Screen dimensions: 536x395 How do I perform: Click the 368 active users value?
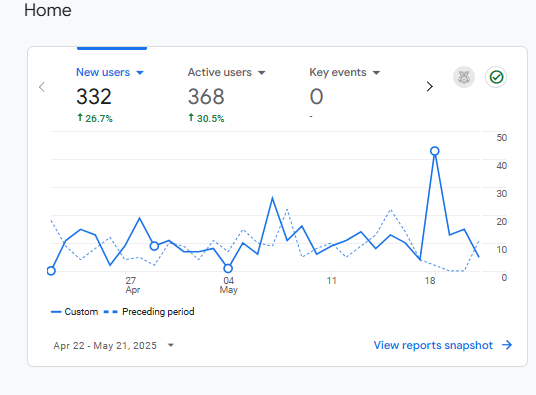tap(206, 97)
